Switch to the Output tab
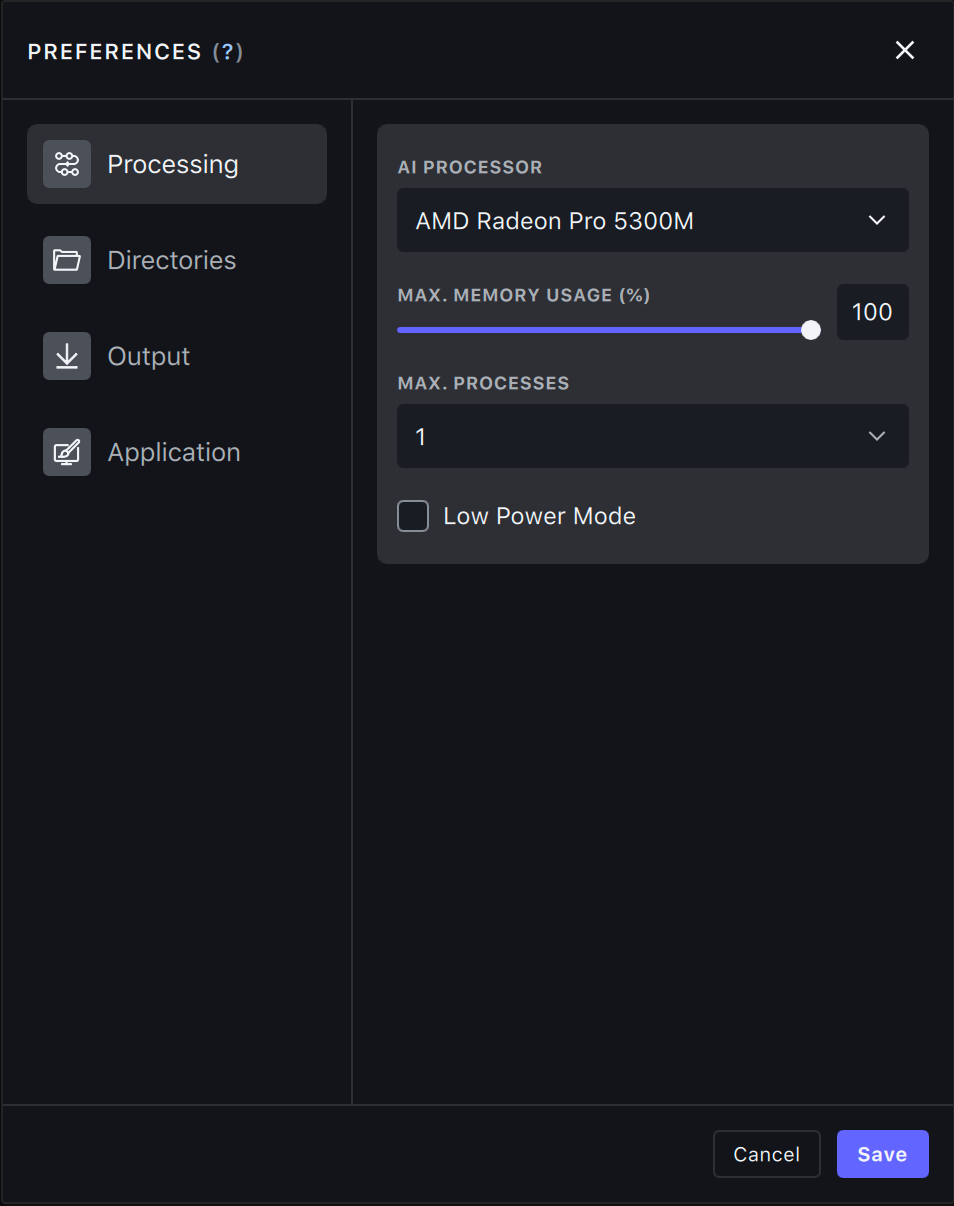Screen dimensions: 954x1206 [x=149, y=356]
